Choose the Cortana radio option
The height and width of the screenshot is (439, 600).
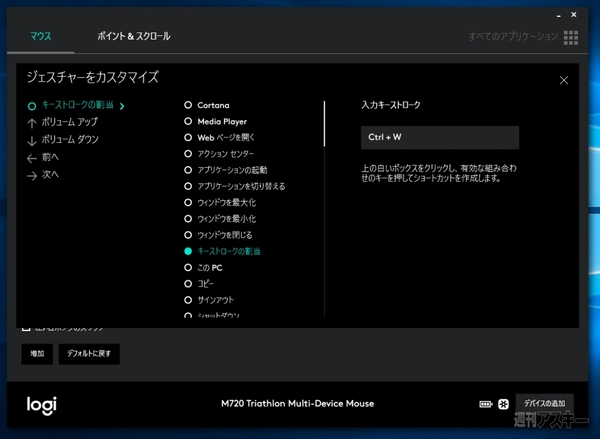[x=207, y=105]
